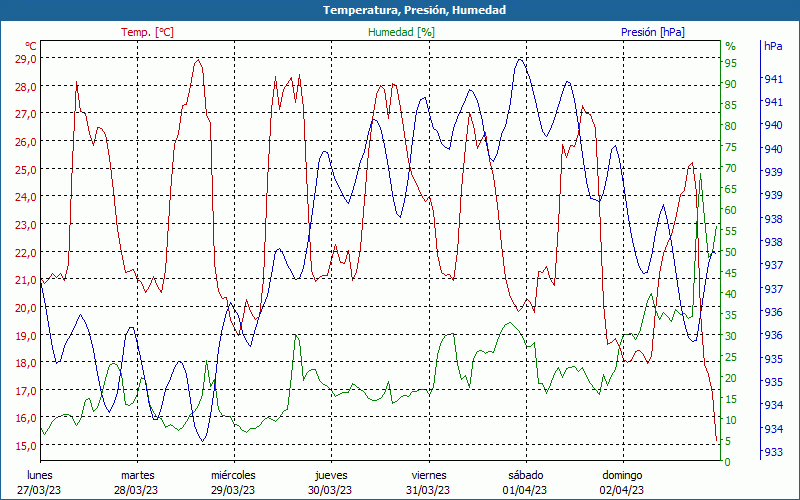The image size is (800, 500).
Task: Click the "35" humidity axis value
Action: pyautogui.click(x=731, y=315)
